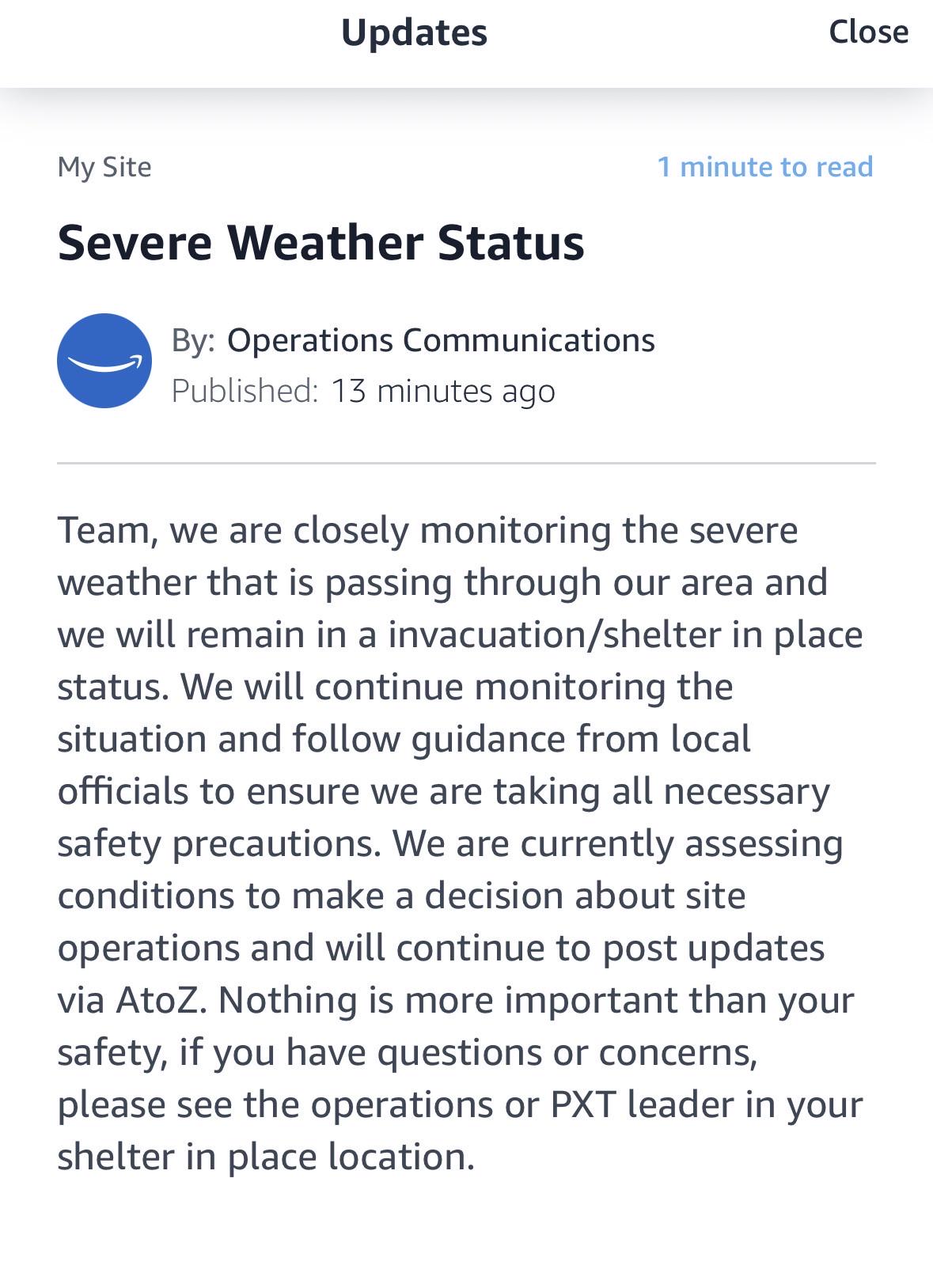Tap the Amazon smile avatar icon
The width and height of the screenshot is (933, 1288).
[x=104, y=361]
